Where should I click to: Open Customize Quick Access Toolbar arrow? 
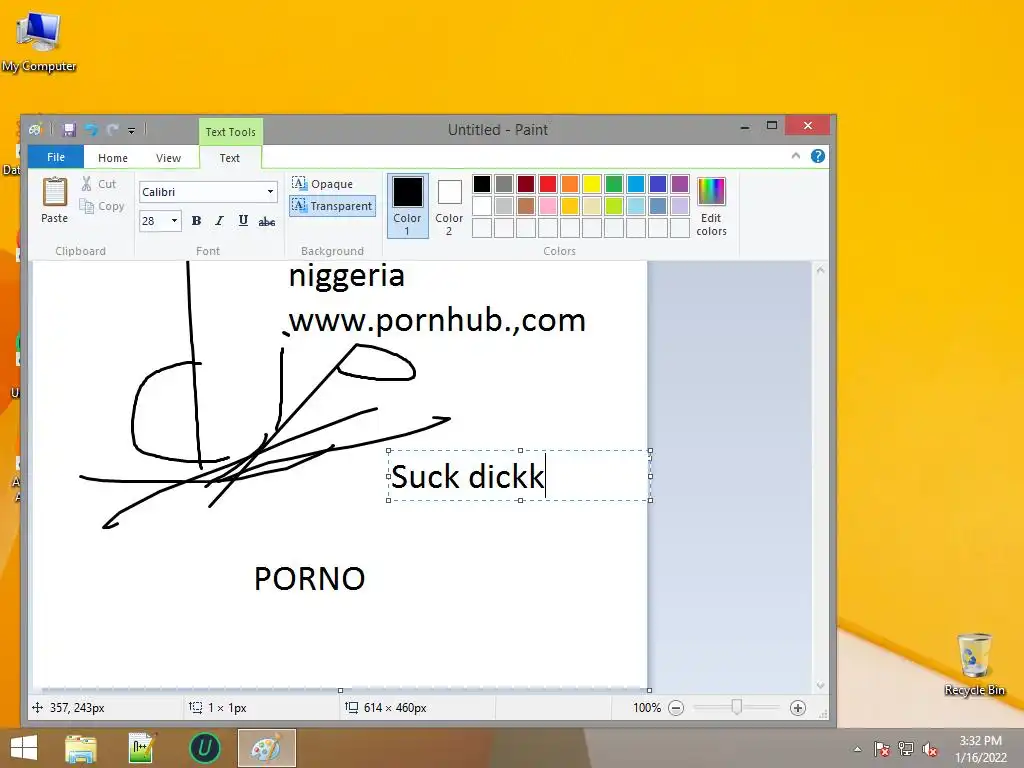(131, 131)
